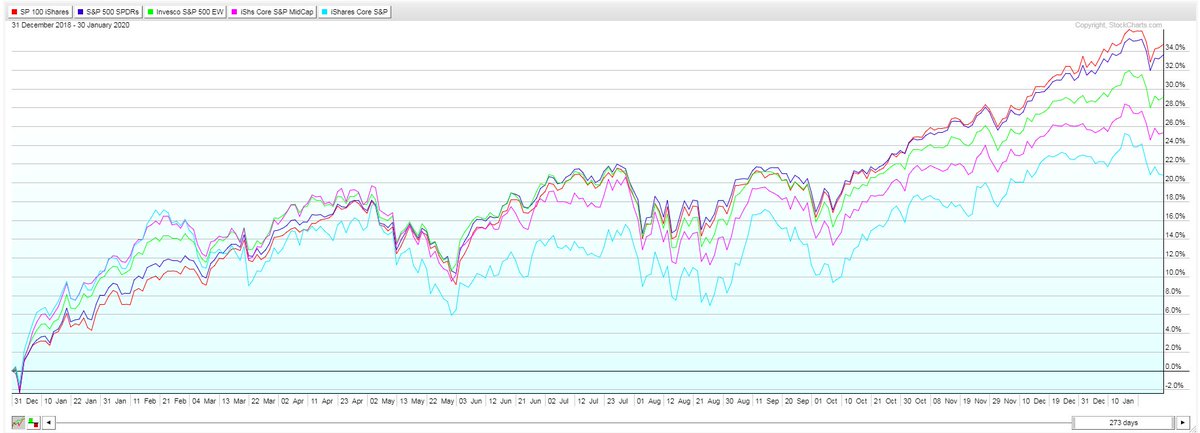This screenshot has height=433, width=1200.
Task: Click the 20.0% y-axis label
Action: [x=1174, y=179]
